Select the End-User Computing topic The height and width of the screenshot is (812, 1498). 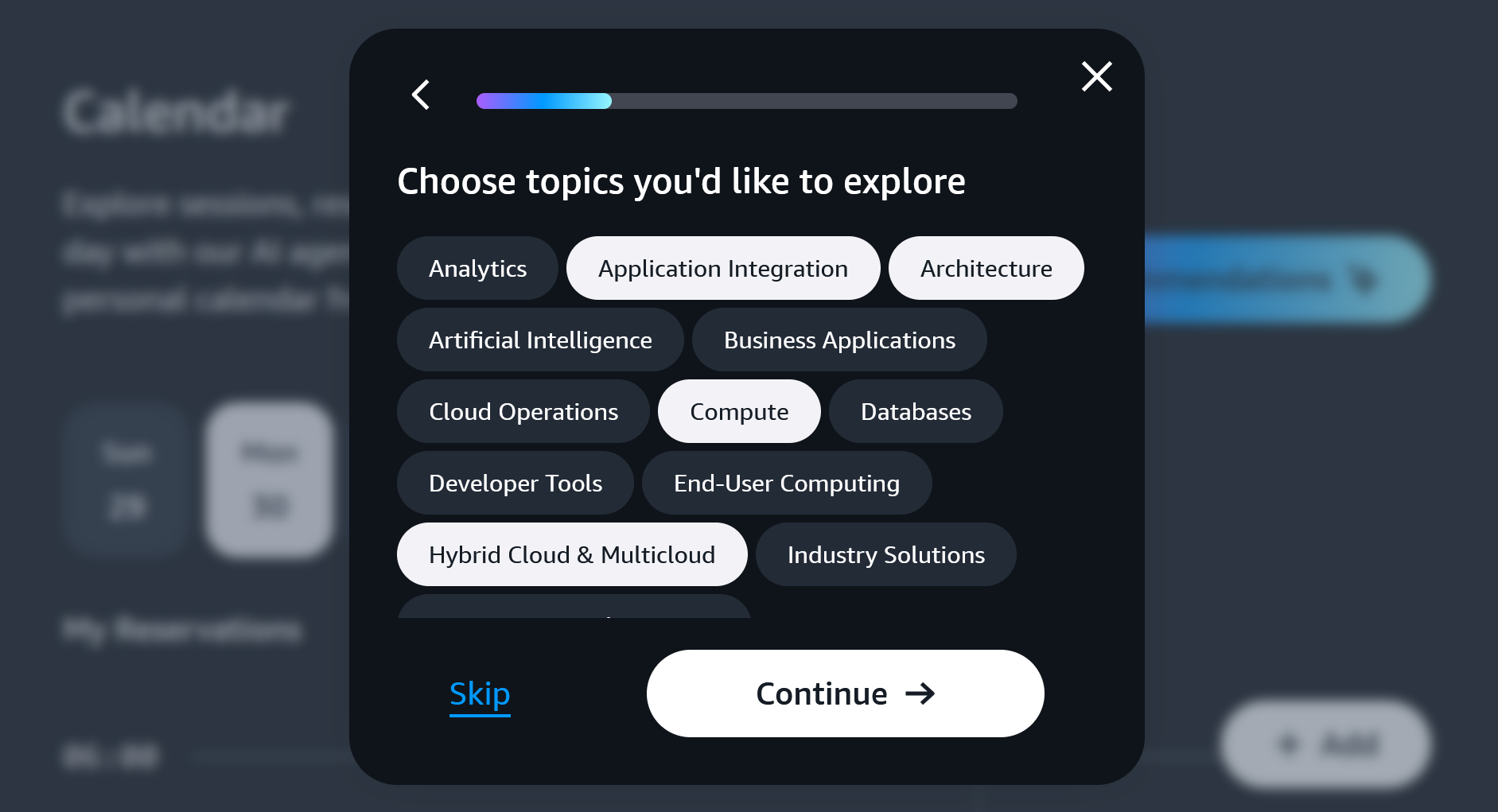787,483
